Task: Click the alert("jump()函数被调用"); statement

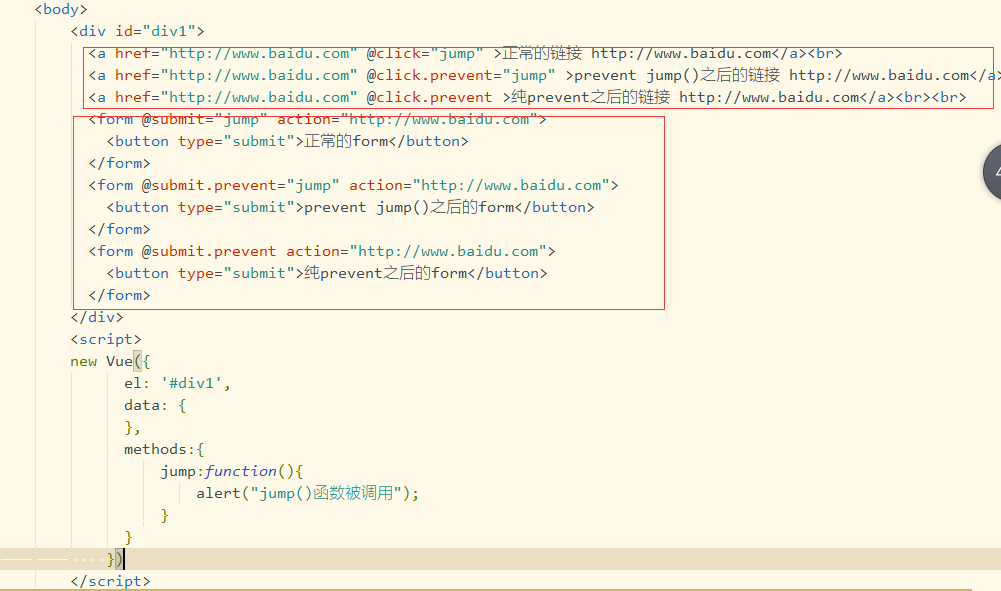Action: [x=308, y=493]
